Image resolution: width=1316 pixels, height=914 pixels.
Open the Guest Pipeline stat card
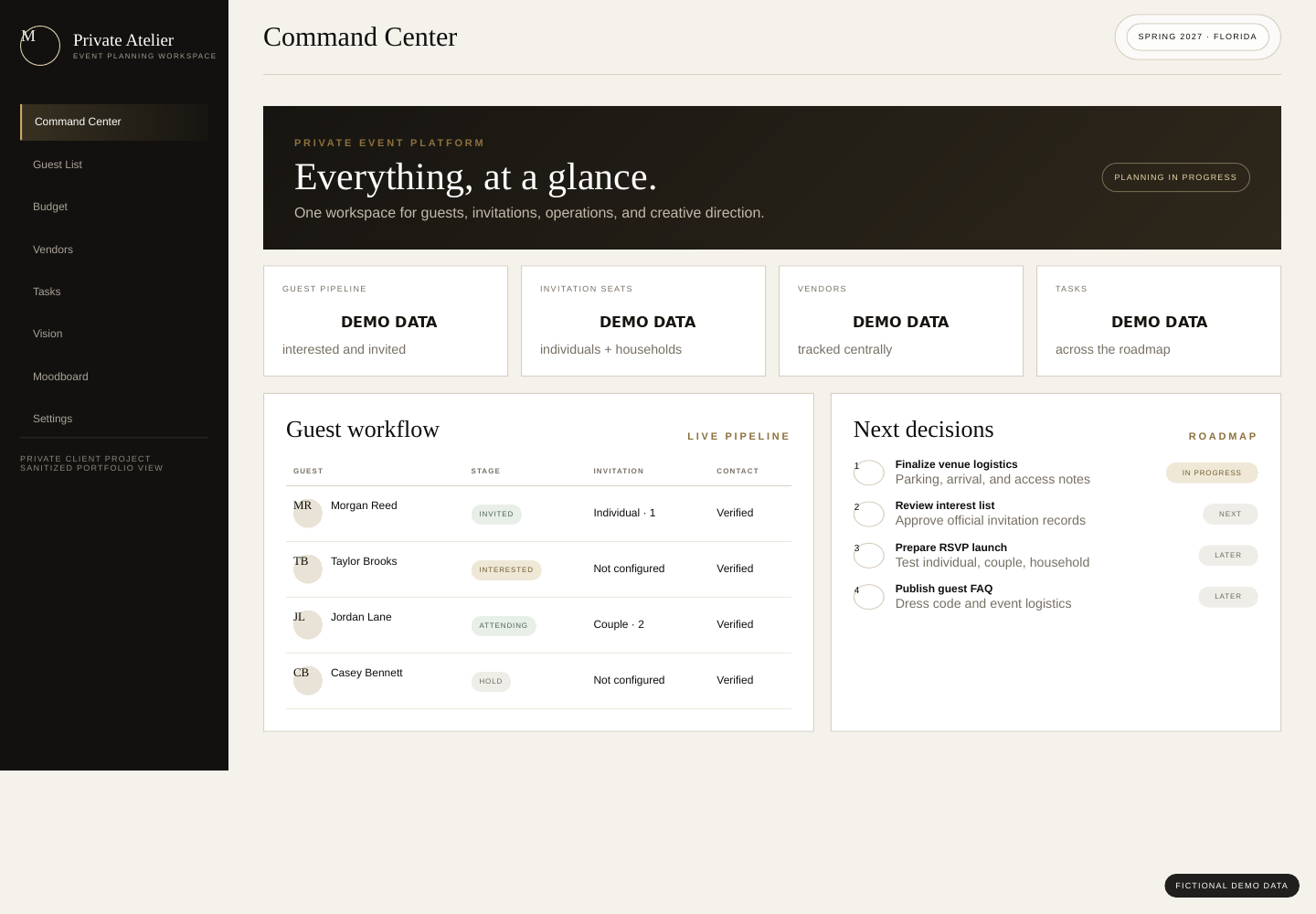pos(386,321)
